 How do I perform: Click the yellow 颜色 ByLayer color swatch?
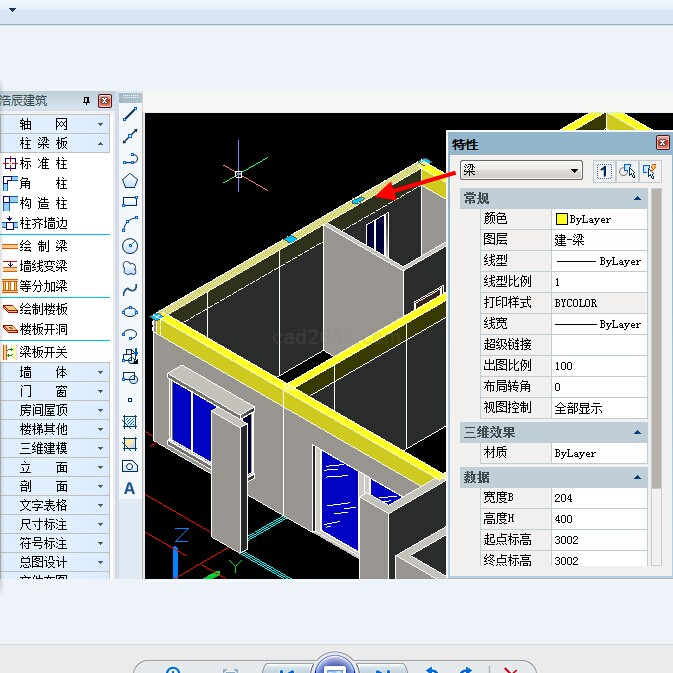pos(562,219)
